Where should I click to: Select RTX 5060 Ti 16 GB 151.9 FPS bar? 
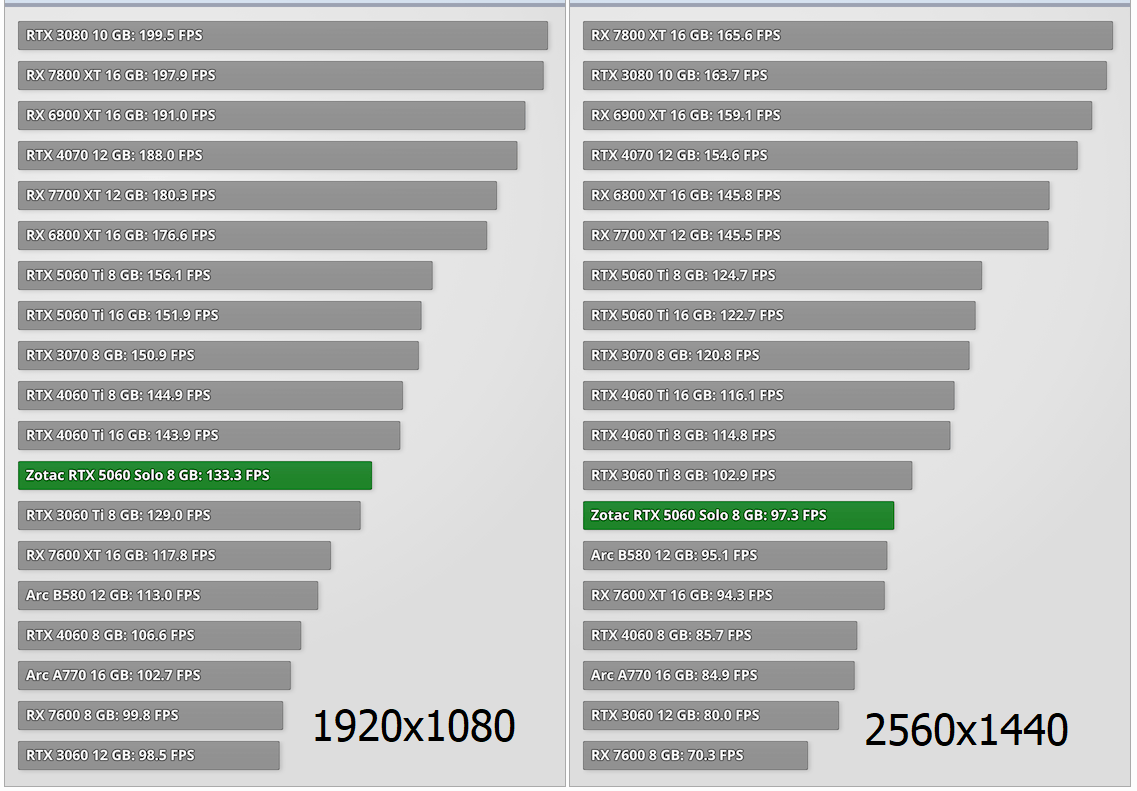(220, 315)
